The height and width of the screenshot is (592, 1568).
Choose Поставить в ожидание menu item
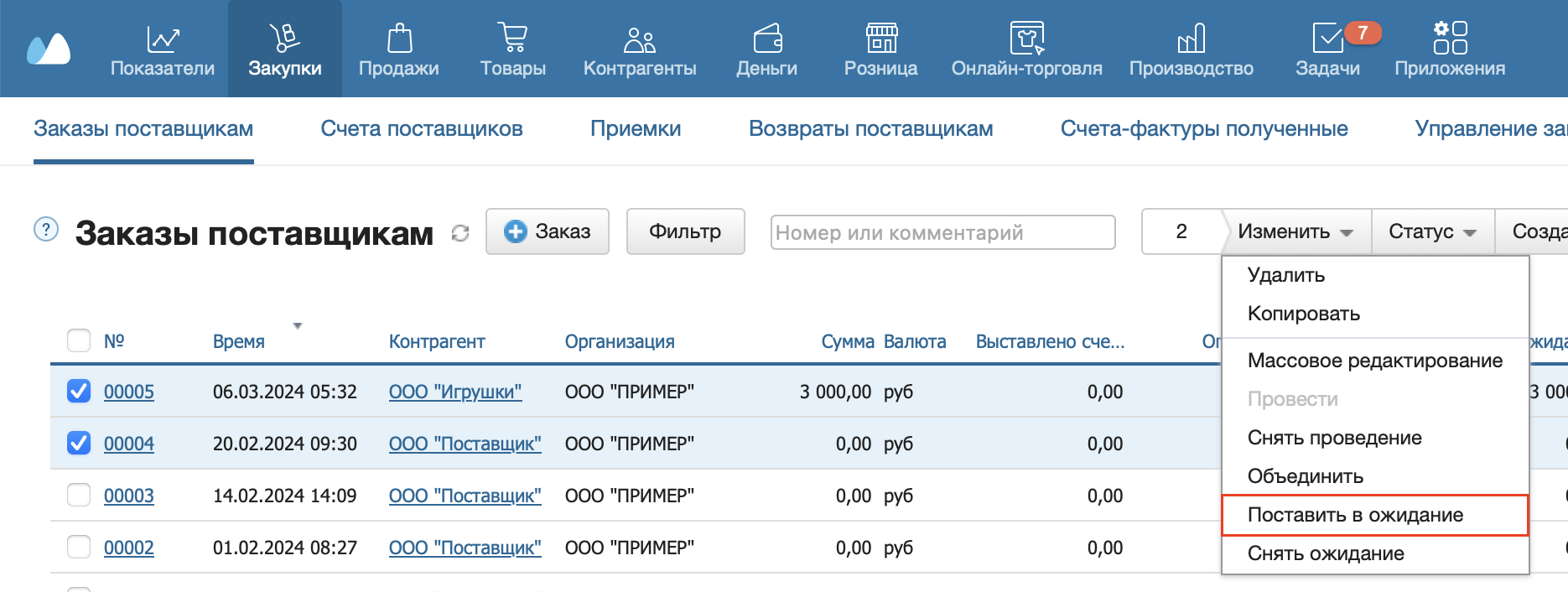(x=1375, y=515)
